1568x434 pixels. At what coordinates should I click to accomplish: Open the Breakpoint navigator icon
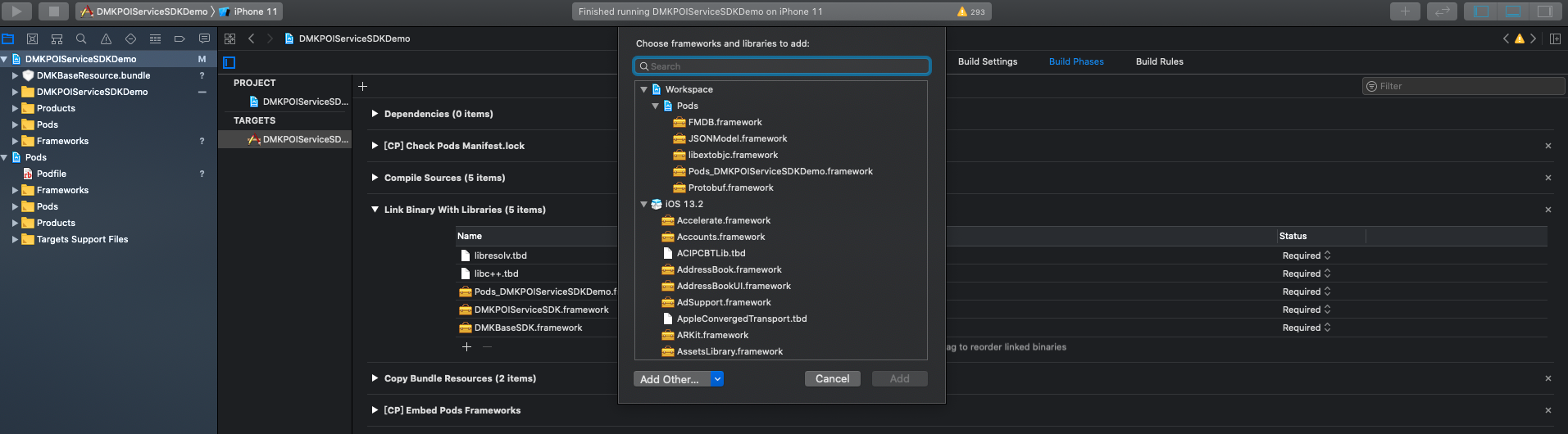pyautogui.click(x=180, y=38)
